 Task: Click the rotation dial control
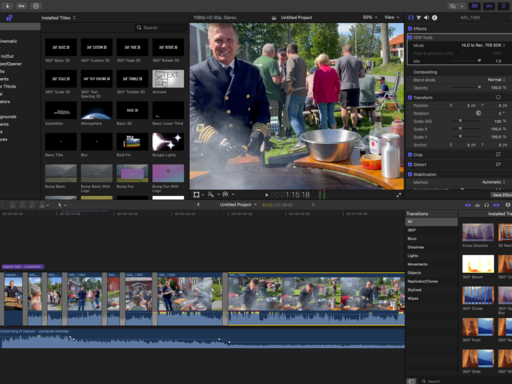tap(478, 113)
